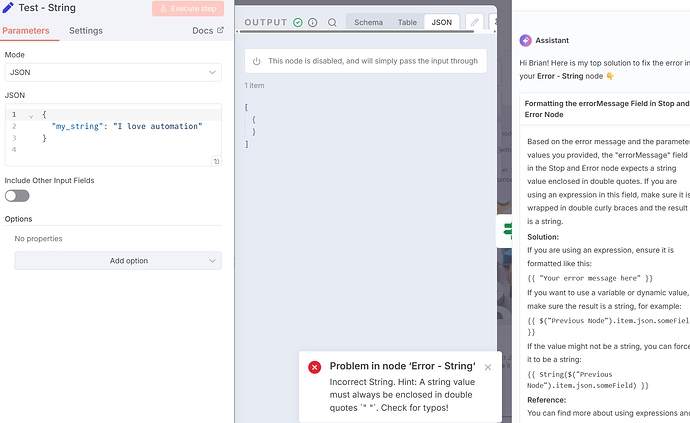Click the red error icon in the notification
The image size is (690, 423).
click(x=315, y=367)
